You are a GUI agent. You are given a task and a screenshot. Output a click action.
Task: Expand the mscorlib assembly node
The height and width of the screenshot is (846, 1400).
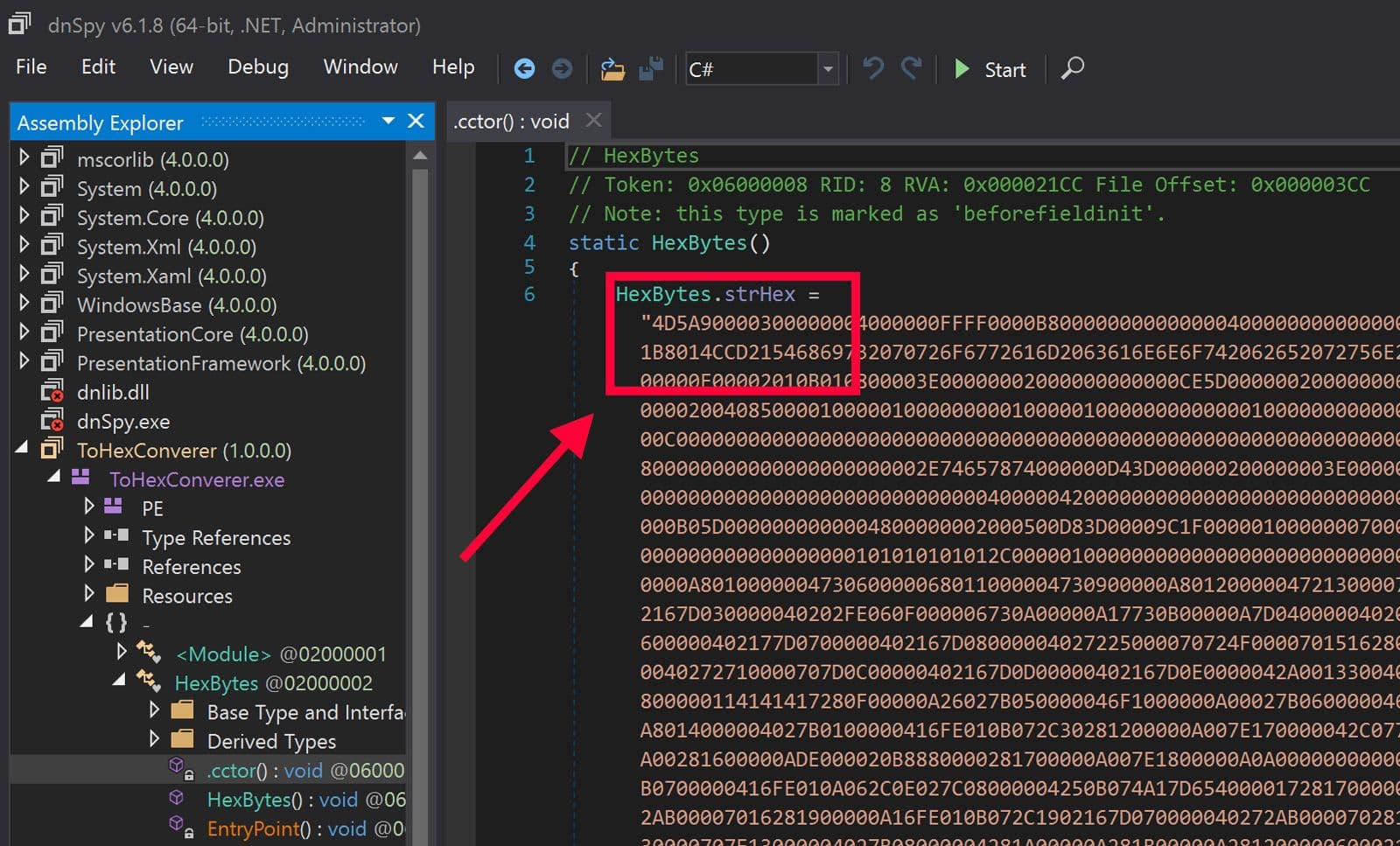point(24,157)
